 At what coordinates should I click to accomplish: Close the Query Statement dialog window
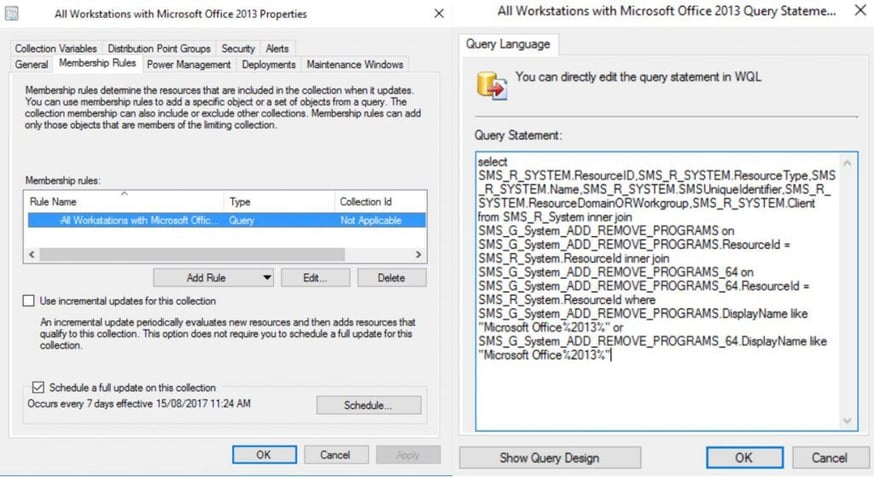[x=860, y=10]
